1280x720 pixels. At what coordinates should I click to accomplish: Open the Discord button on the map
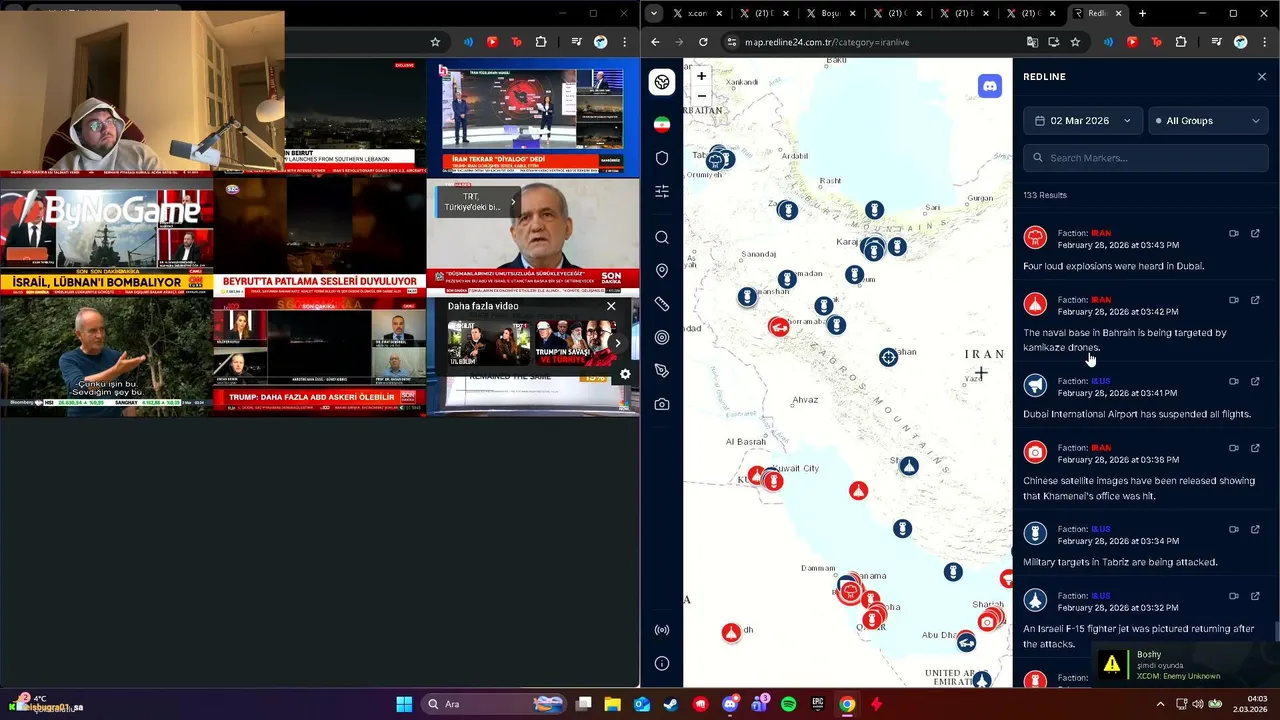coord(990,86)
